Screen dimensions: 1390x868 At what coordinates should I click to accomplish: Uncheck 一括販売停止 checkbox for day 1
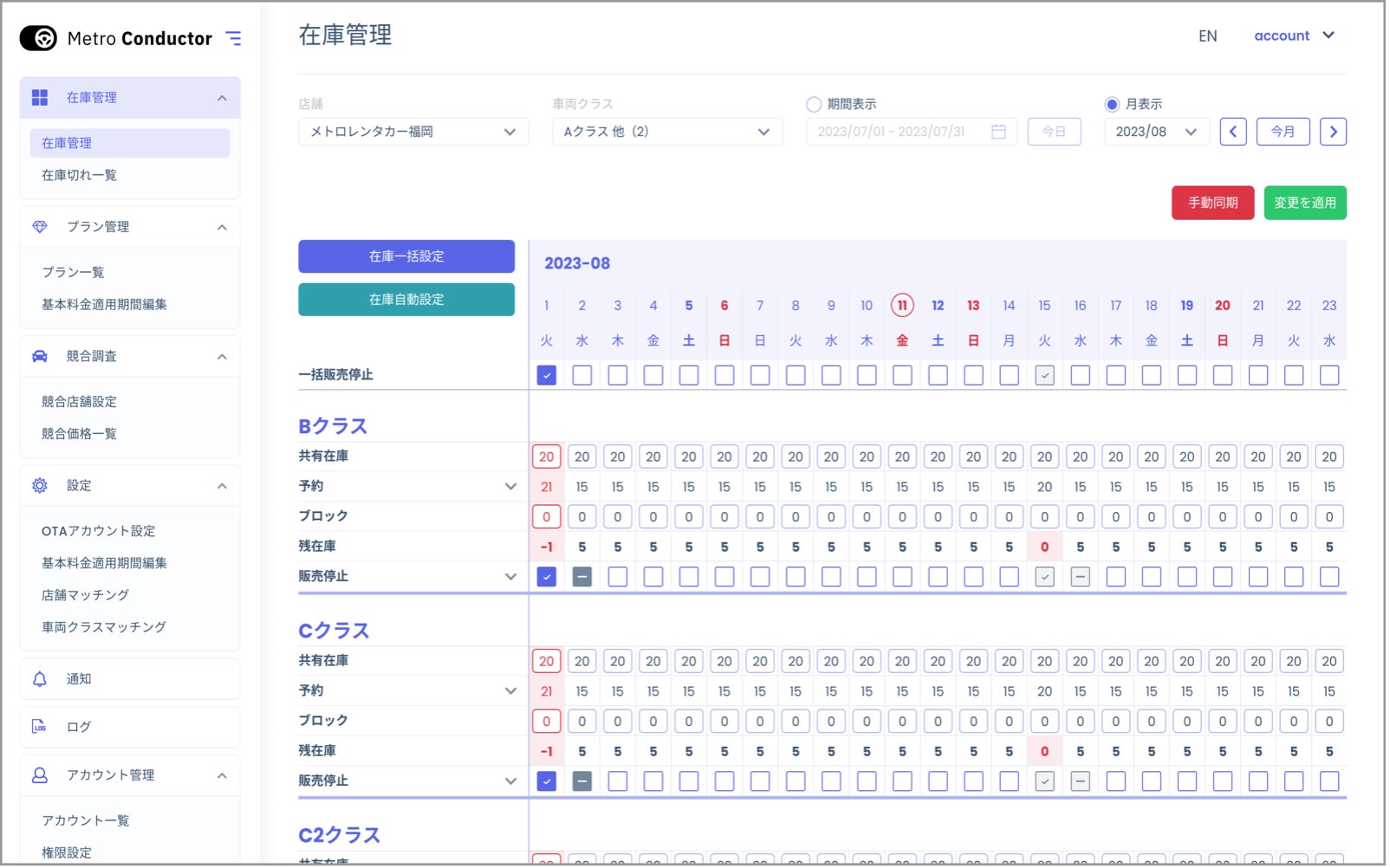(548, 376)
